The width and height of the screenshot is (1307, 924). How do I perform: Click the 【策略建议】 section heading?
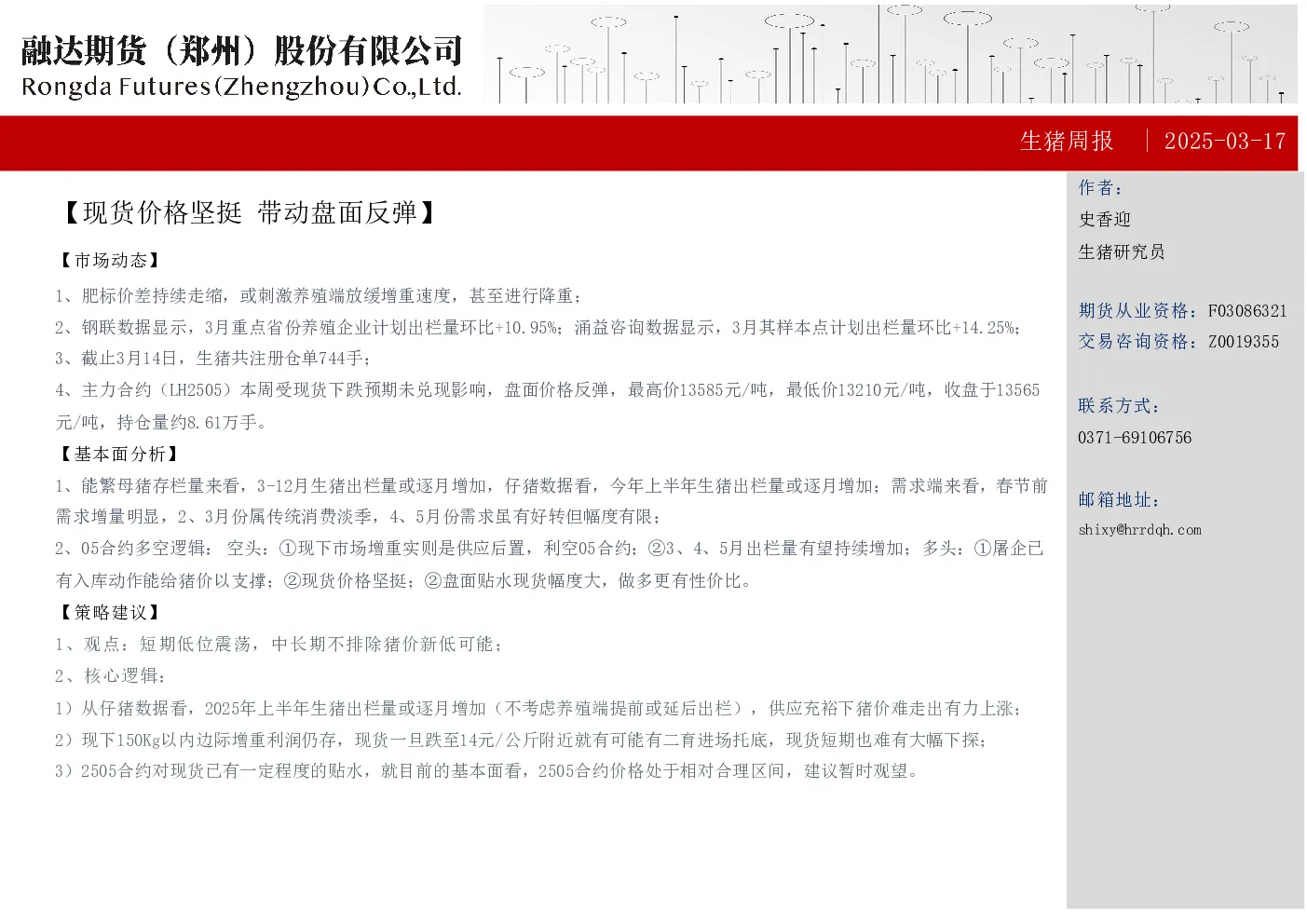tap(110, 612)
